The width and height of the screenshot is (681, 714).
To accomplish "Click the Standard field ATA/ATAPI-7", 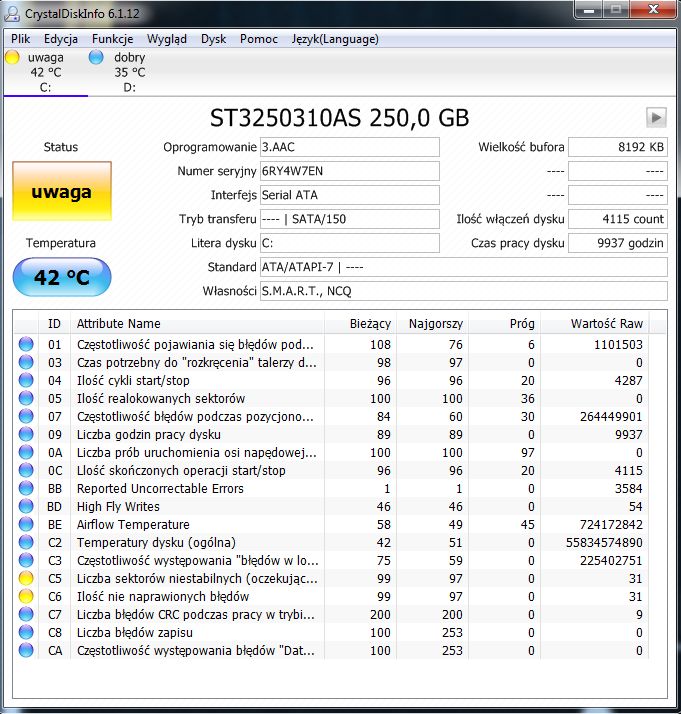I will click(464, 267).
